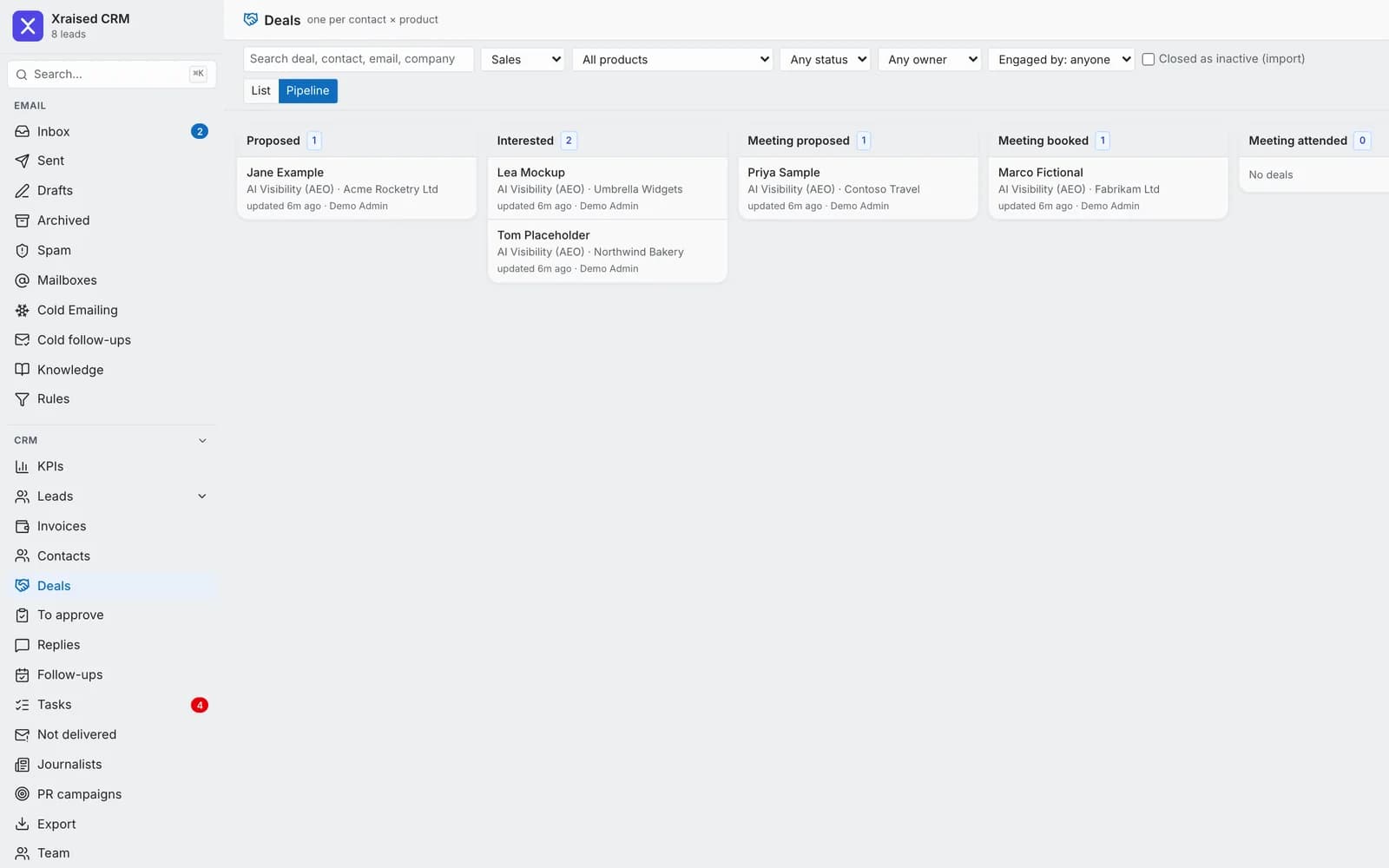Open the Marco Fictional deal card
Image resolution: width=1389 pixels, height=868 pixels.
tap(1109, 188)
